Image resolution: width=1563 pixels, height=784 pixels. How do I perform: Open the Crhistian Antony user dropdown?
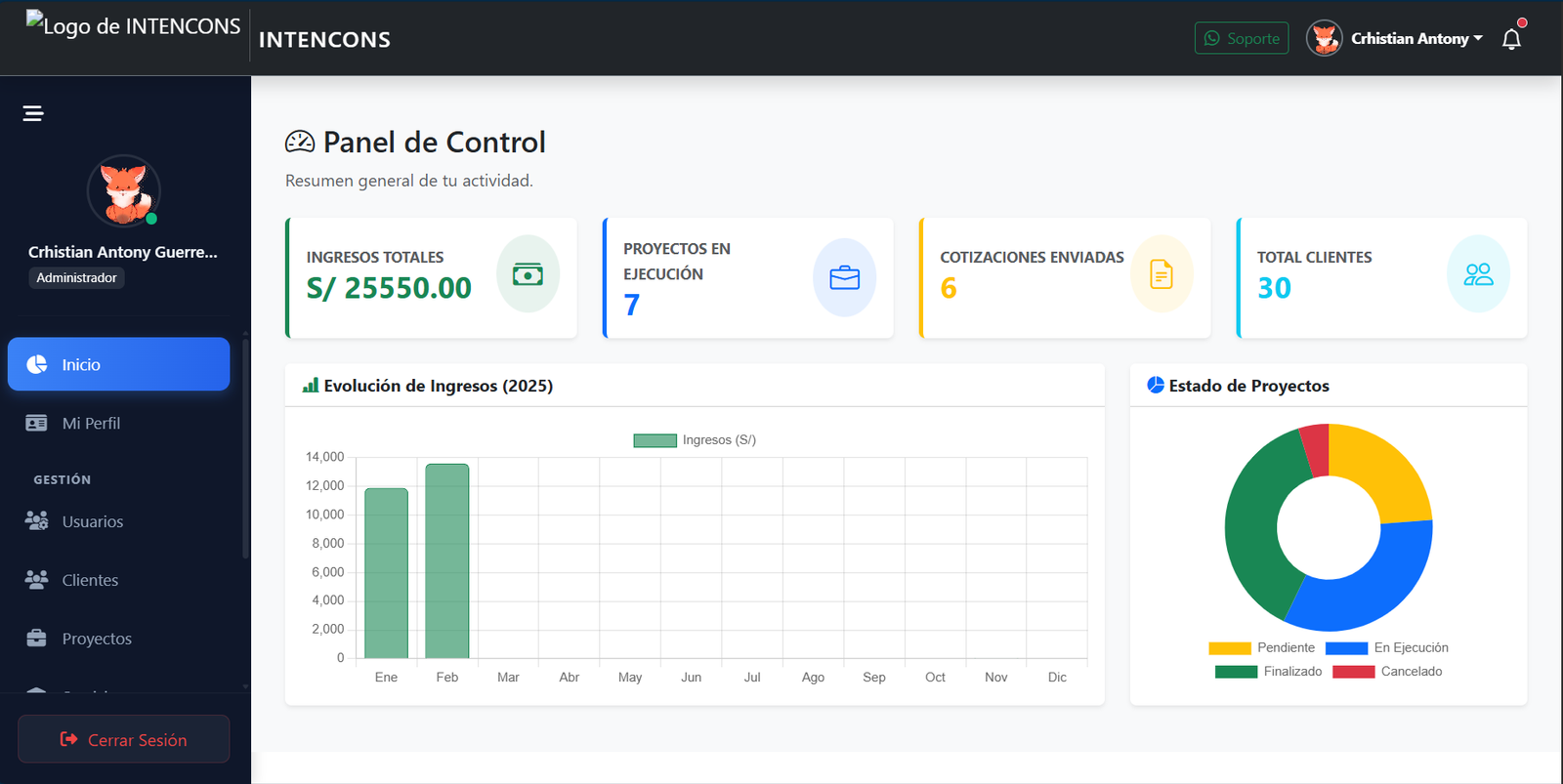(x=1395, y=39)
